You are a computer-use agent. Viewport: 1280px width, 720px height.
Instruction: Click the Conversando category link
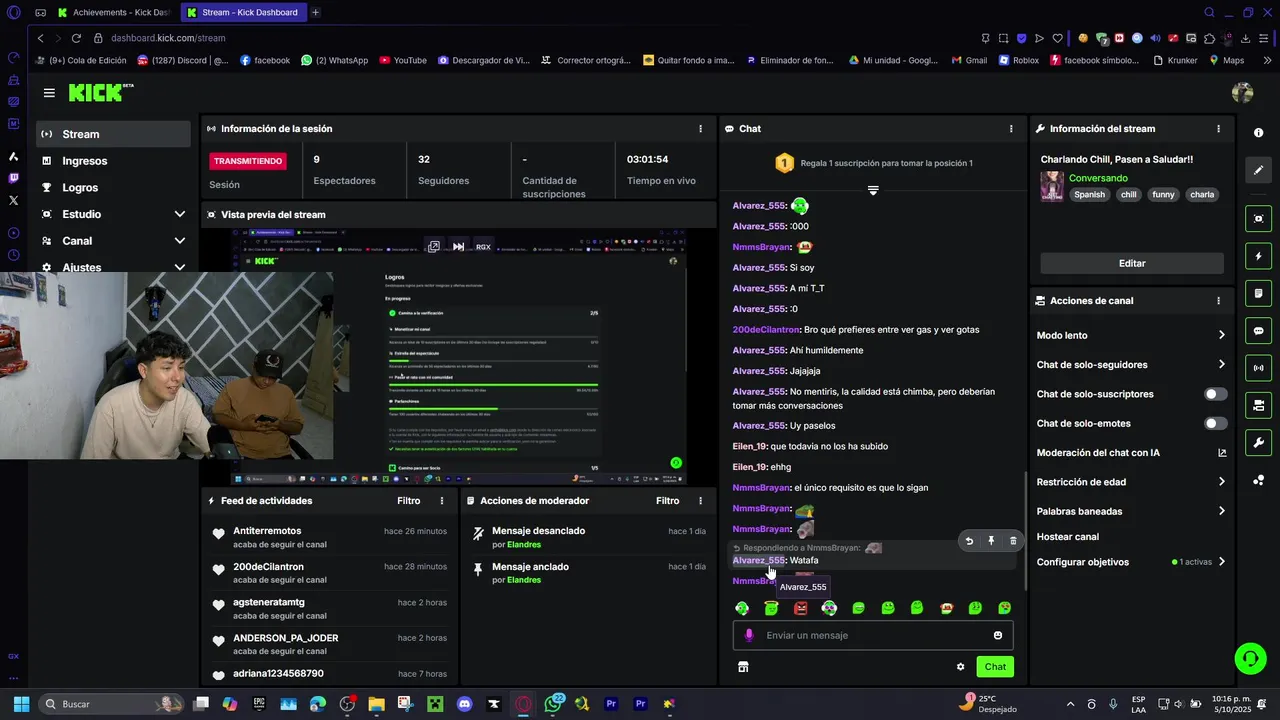pyautogui.click(x=1098, y=178)
